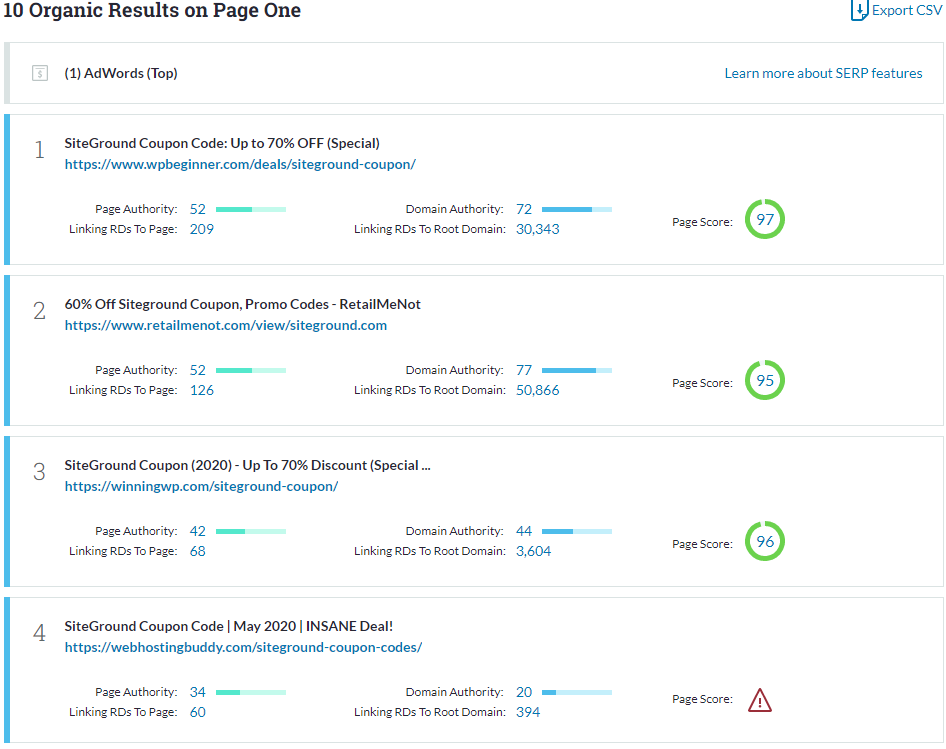Click the Domain Authority value 72
This screenshot has width=946, height=749.
point(524,209)
